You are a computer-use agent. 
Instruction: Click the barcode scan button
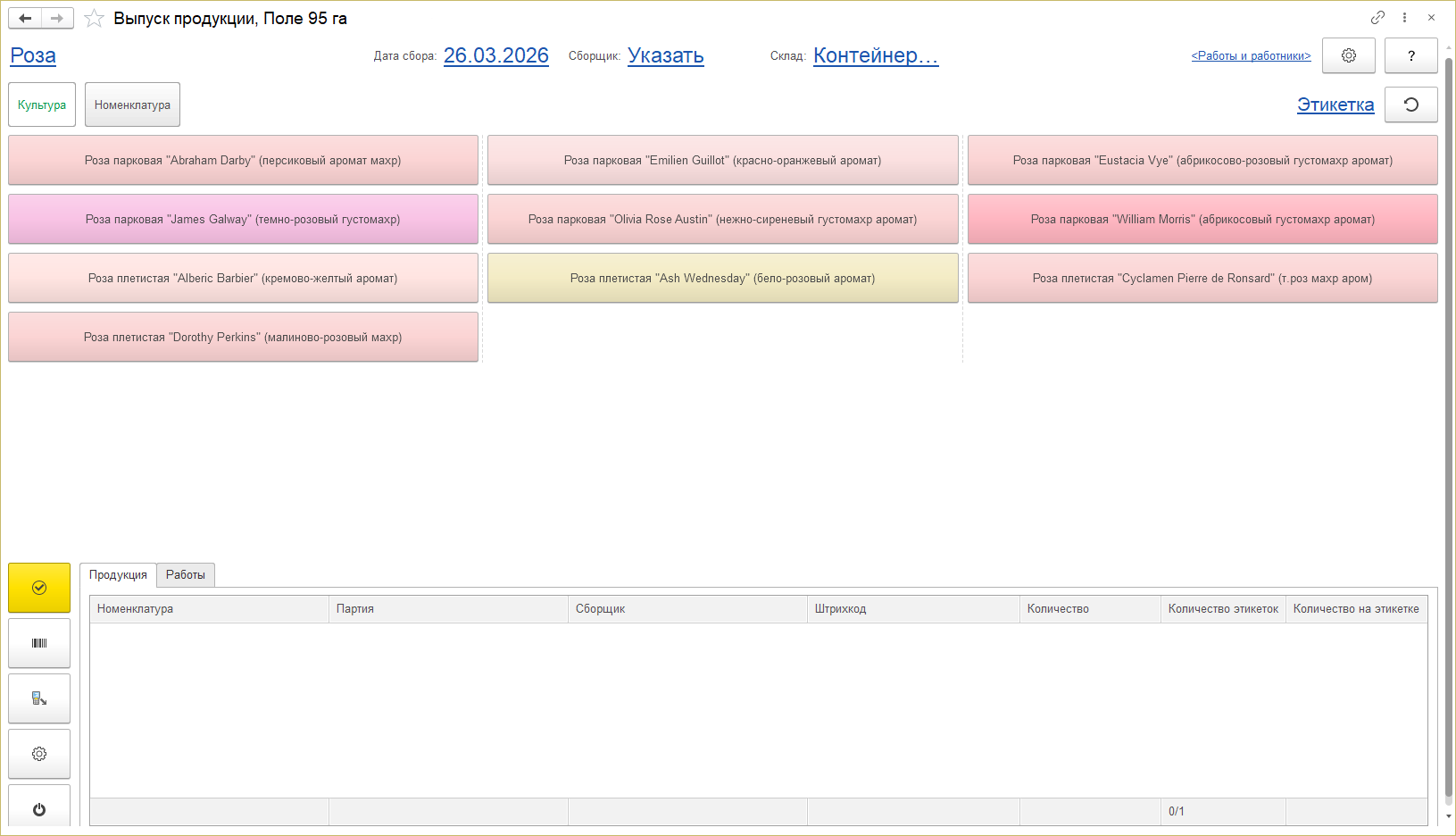point(39,643)
